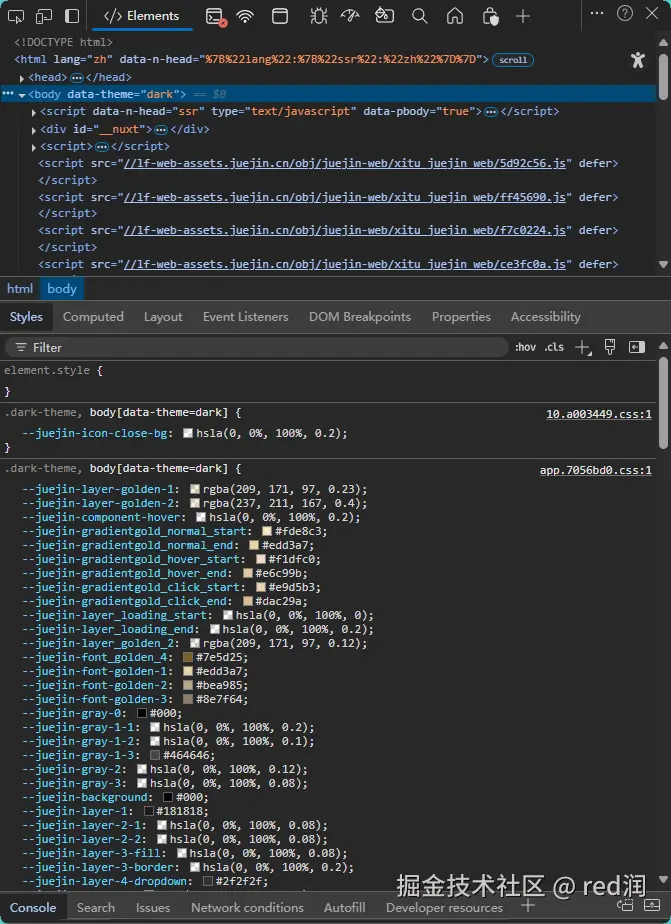Open the 5d92c56.js script link
This screenshot has height=924, width=671.
coord(345,163)
